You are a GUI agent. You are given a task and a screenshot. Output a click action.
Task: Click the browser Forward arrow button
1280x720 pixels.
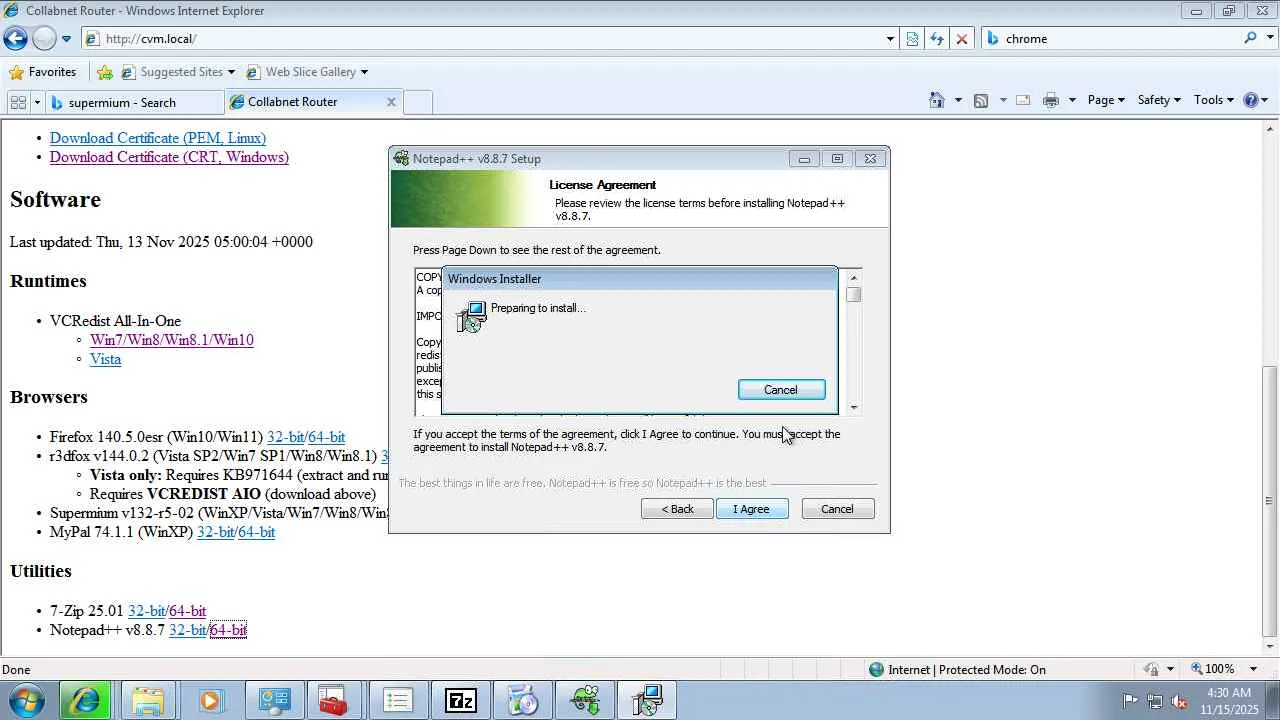[44, 38]
